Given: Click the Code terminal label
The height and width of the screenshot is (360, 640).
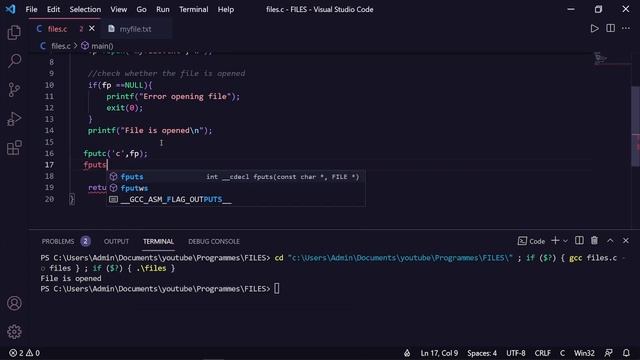Looking at the screenshot, I should click(531, 241).
